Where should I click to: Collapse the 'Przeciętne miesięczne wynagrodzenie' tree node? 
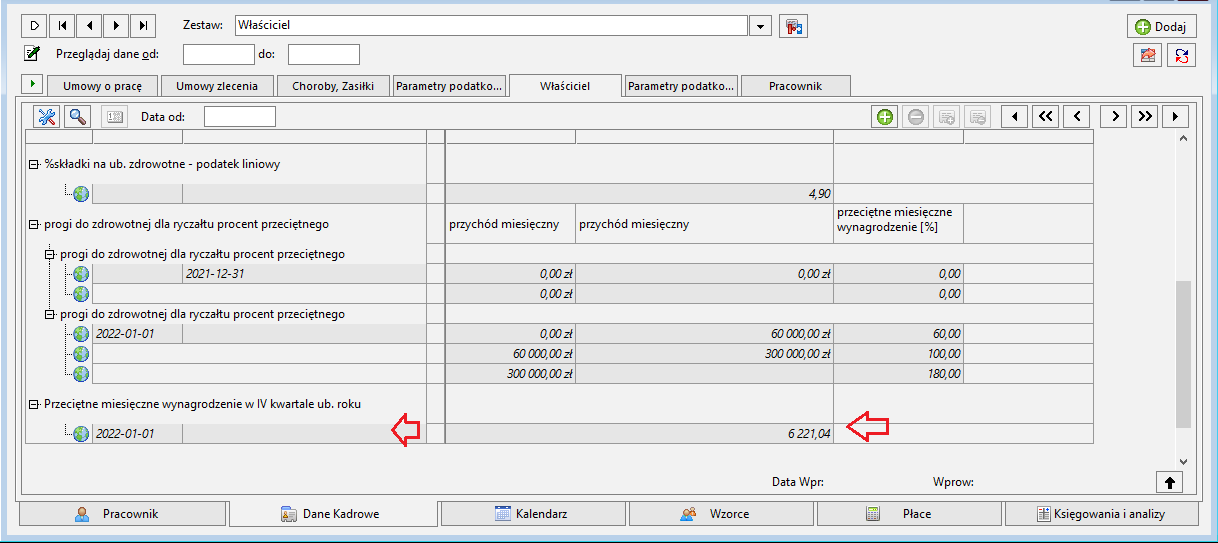[34, 405]
